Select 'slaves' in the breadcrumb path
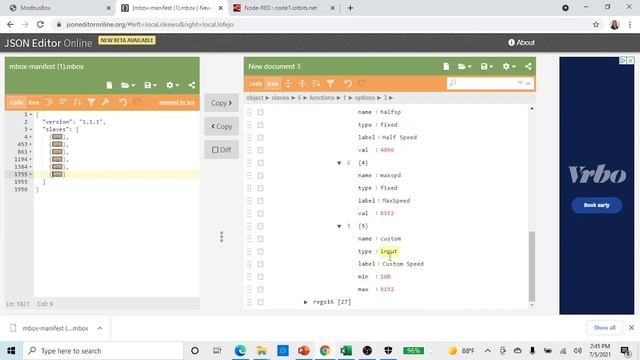640x360 pixels. [x=280, y=98]
